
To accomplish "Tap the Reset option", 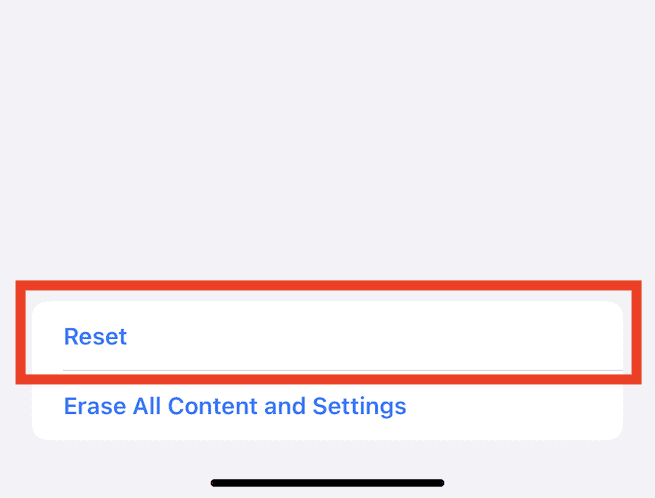I will [96, 336].
